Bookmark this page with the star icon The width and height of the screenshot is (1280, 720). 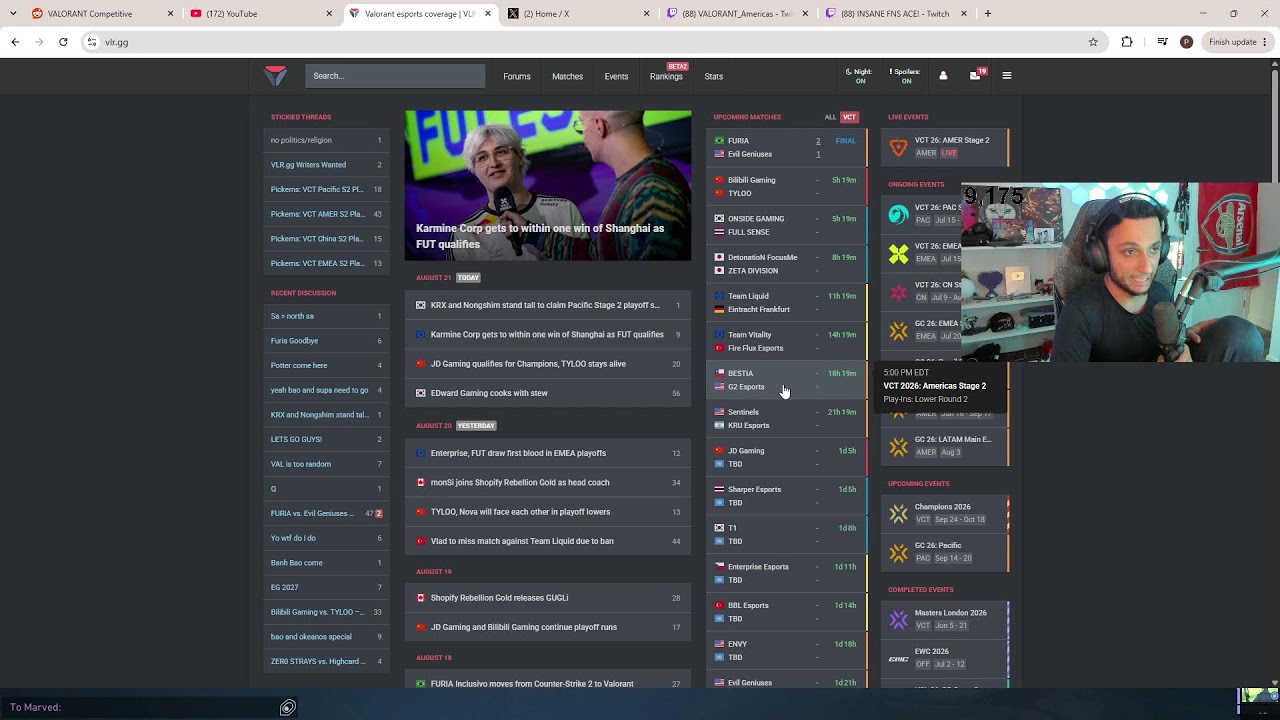click(x=1093, y=42)
